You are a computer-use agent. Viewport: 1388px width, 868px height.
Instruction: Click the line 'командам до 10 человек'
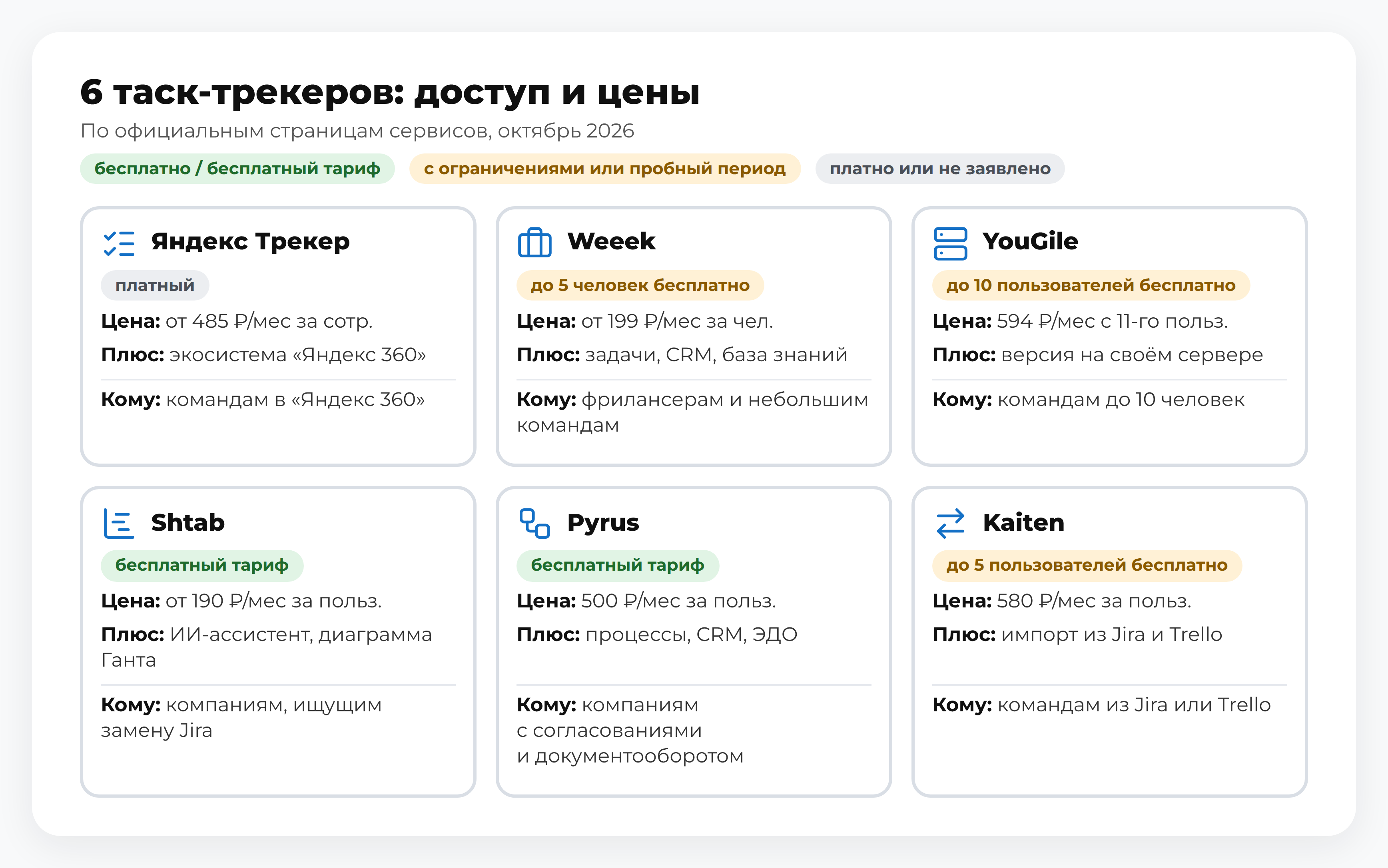point(1121,400)
